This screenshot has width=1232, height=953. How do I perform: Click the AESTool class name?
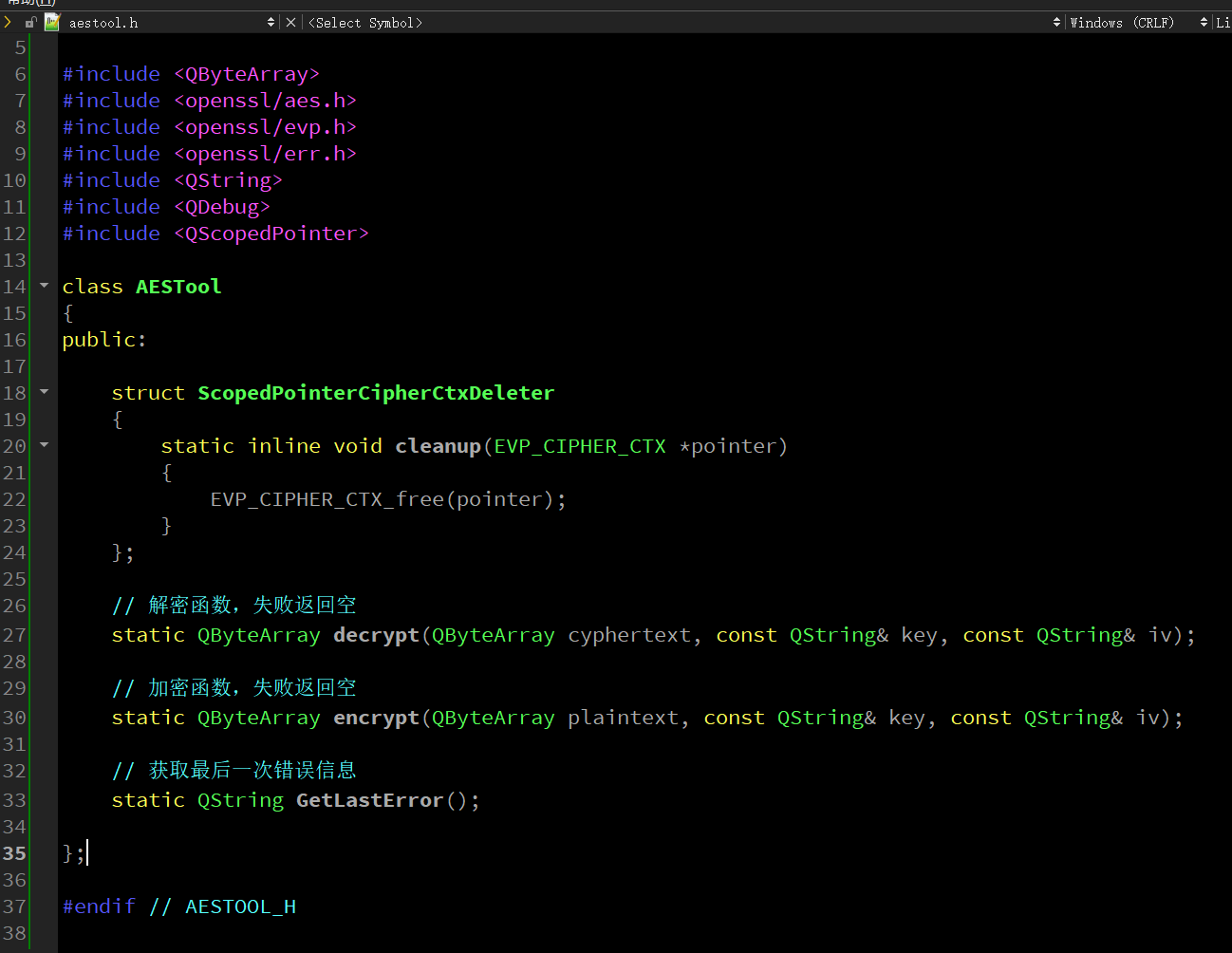click(178, 287)
